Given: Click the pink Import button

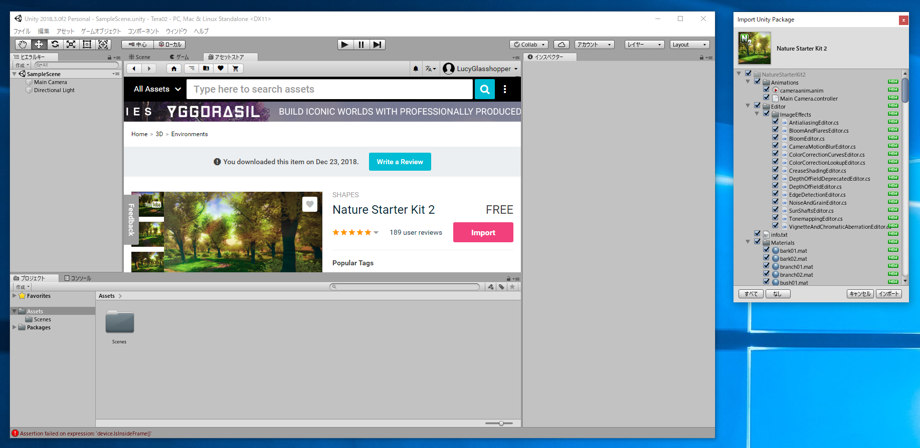Looking at the screenshot, I should tap(483, 232).
